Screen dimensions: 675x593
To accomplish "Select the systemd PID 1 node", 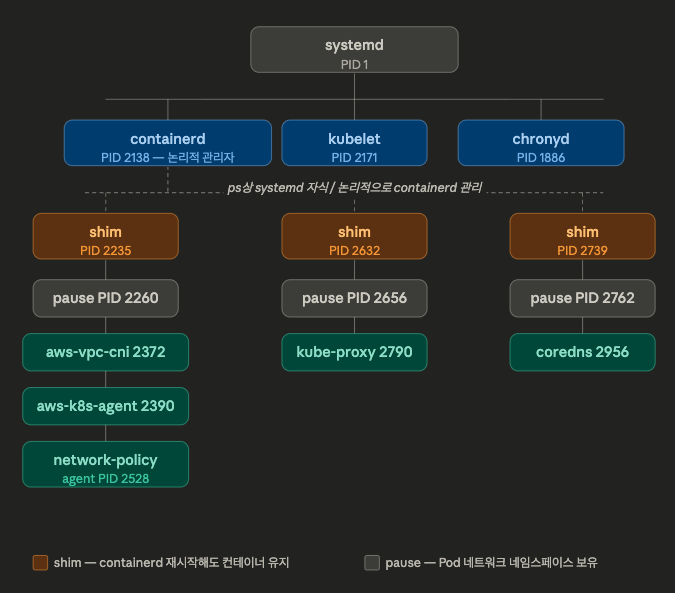I will 354,49.
